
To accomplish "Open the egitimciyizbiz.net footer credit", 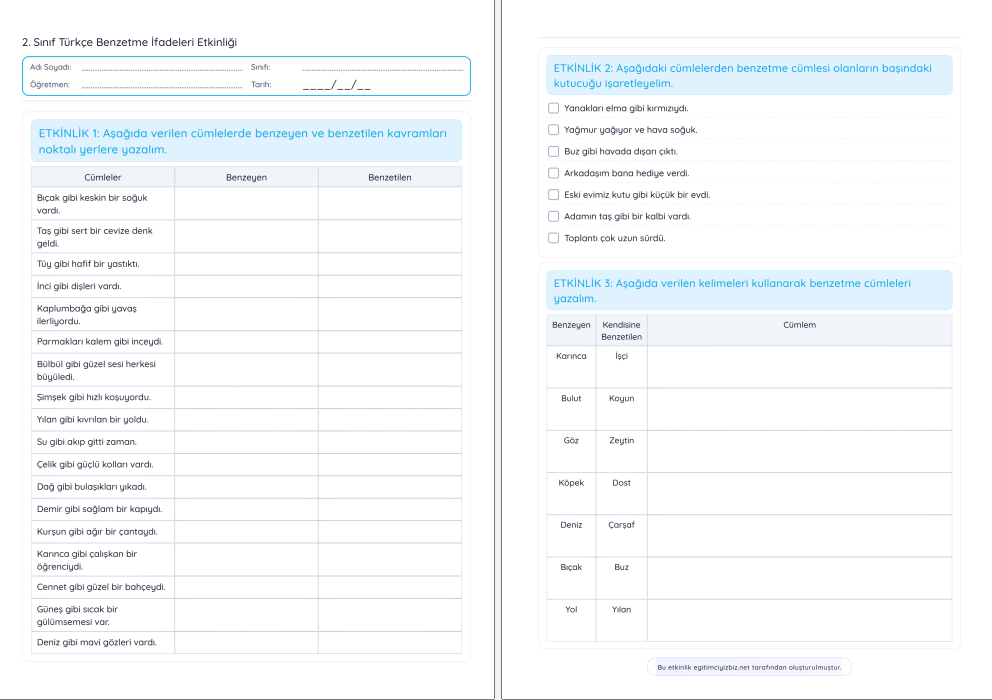I will click(x=749, y=666).
